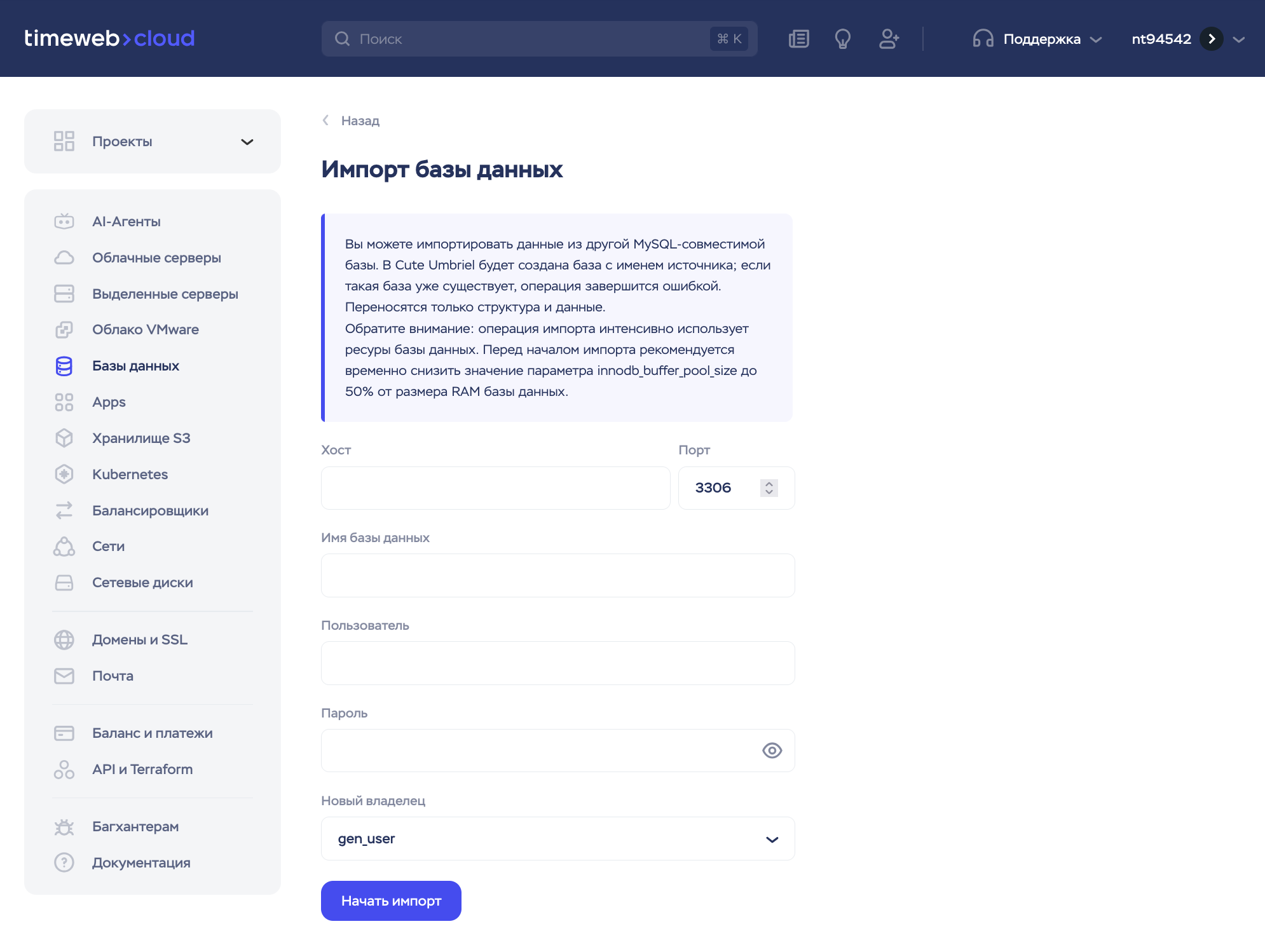Click the Хост input field
The image size is (1265, 952).
coord(495,488)
